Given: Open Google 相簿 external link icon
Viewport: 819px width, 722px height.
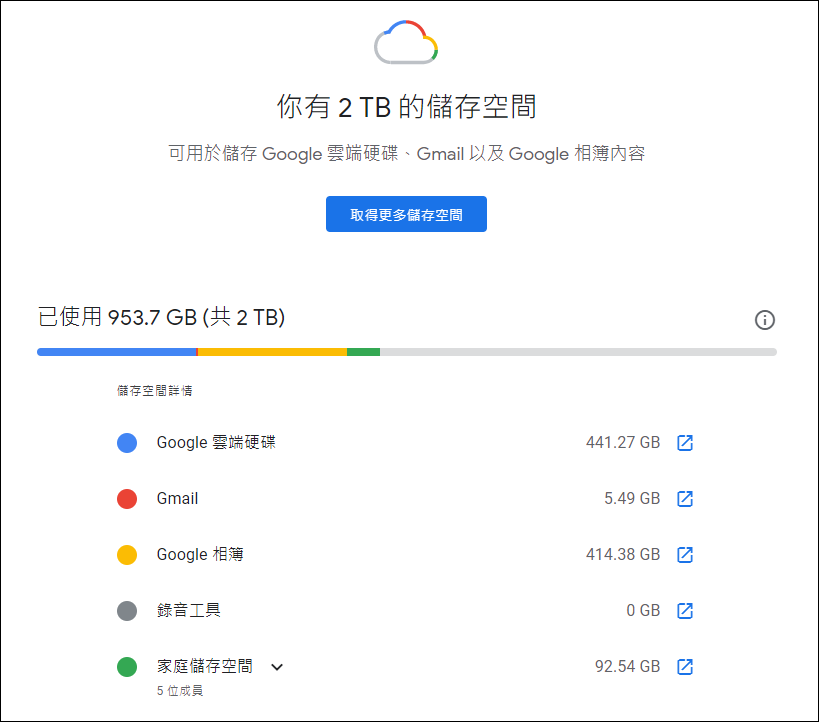Looking at the screenshot, I should point(685,554).
